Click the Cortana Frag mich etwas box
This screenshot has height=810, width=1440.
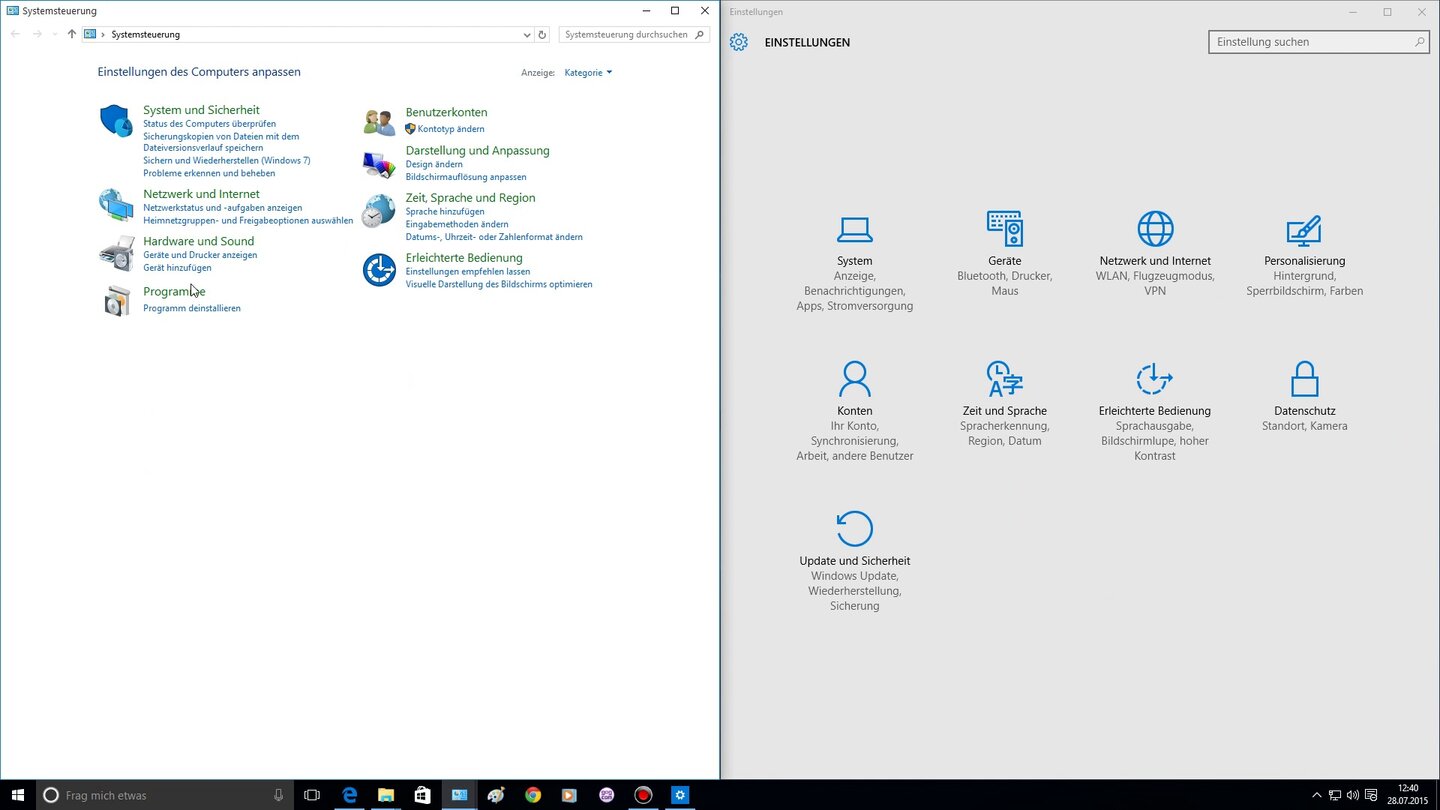pos(165,795)
